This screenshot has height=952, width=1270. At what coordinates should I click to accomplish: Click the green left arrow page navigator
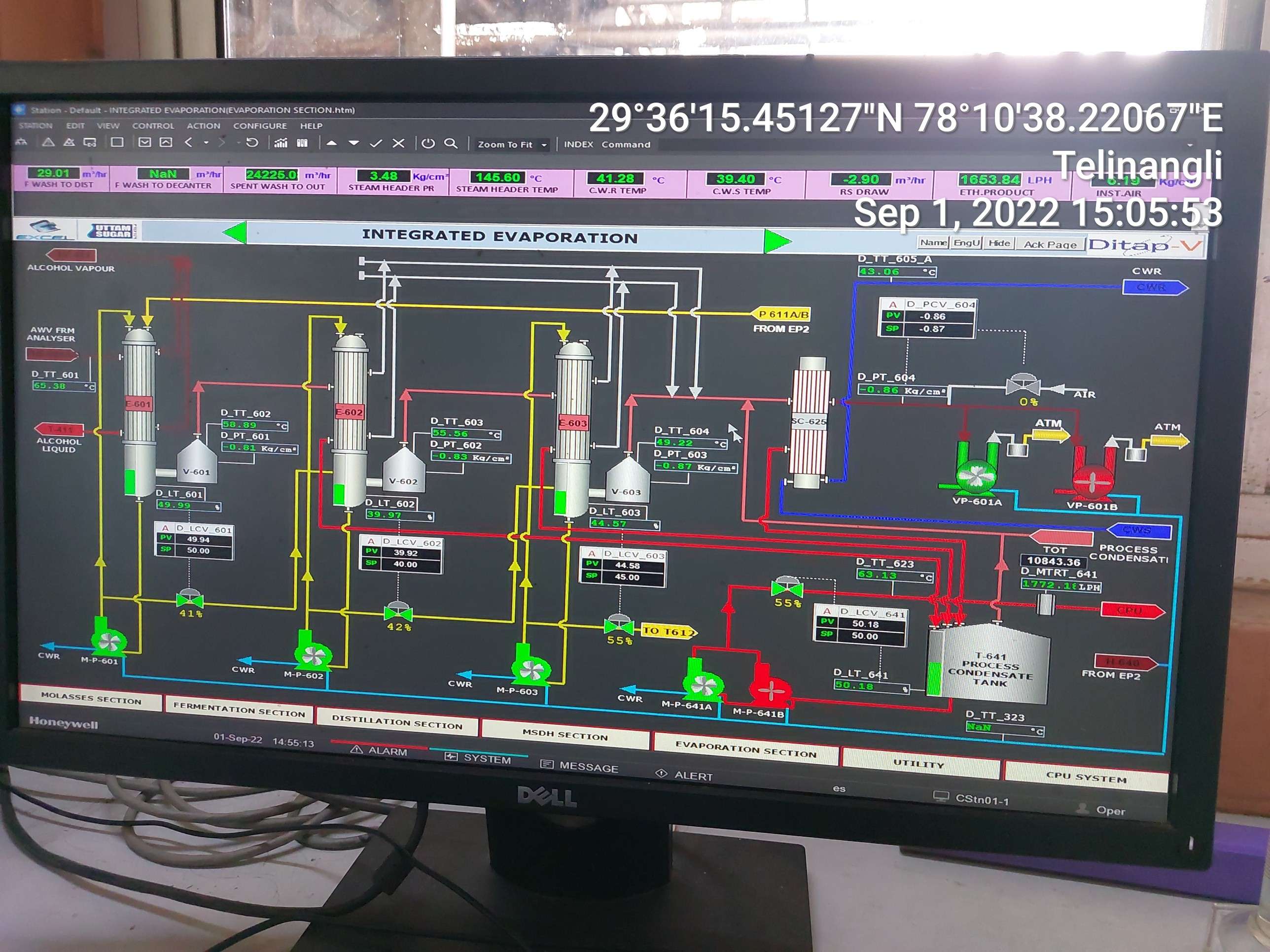pyautogui.click(x=234, y=233)
